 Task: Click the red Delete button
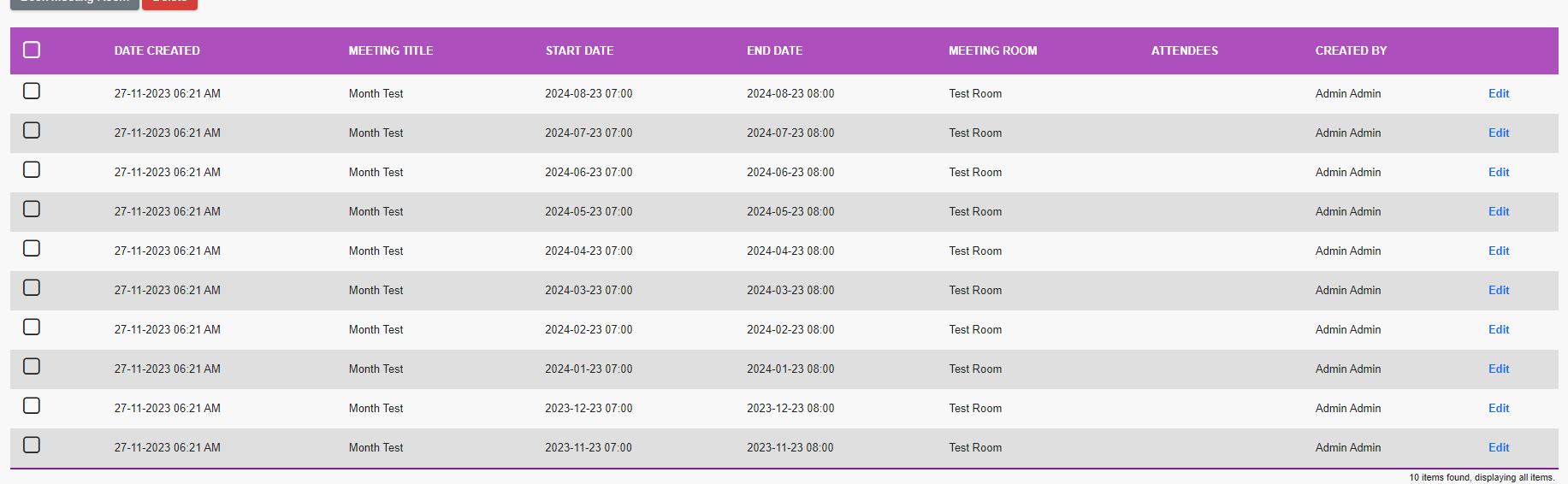tap(169, 3)
